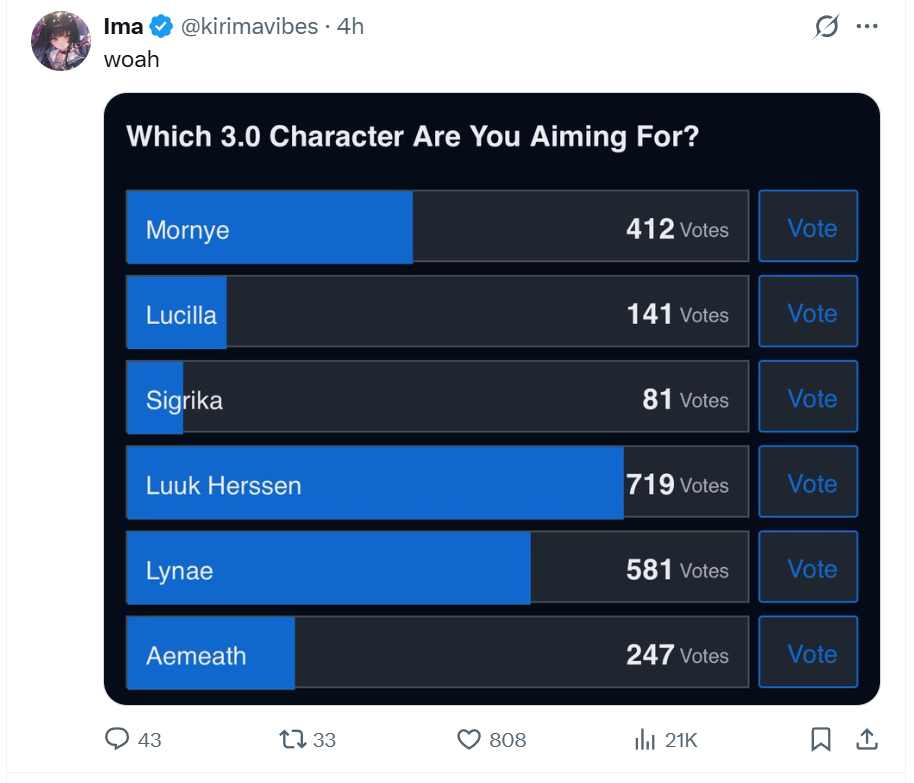Open Ima's profile avatar
Viewport: 914px width, 783px height.
(62, 41)
